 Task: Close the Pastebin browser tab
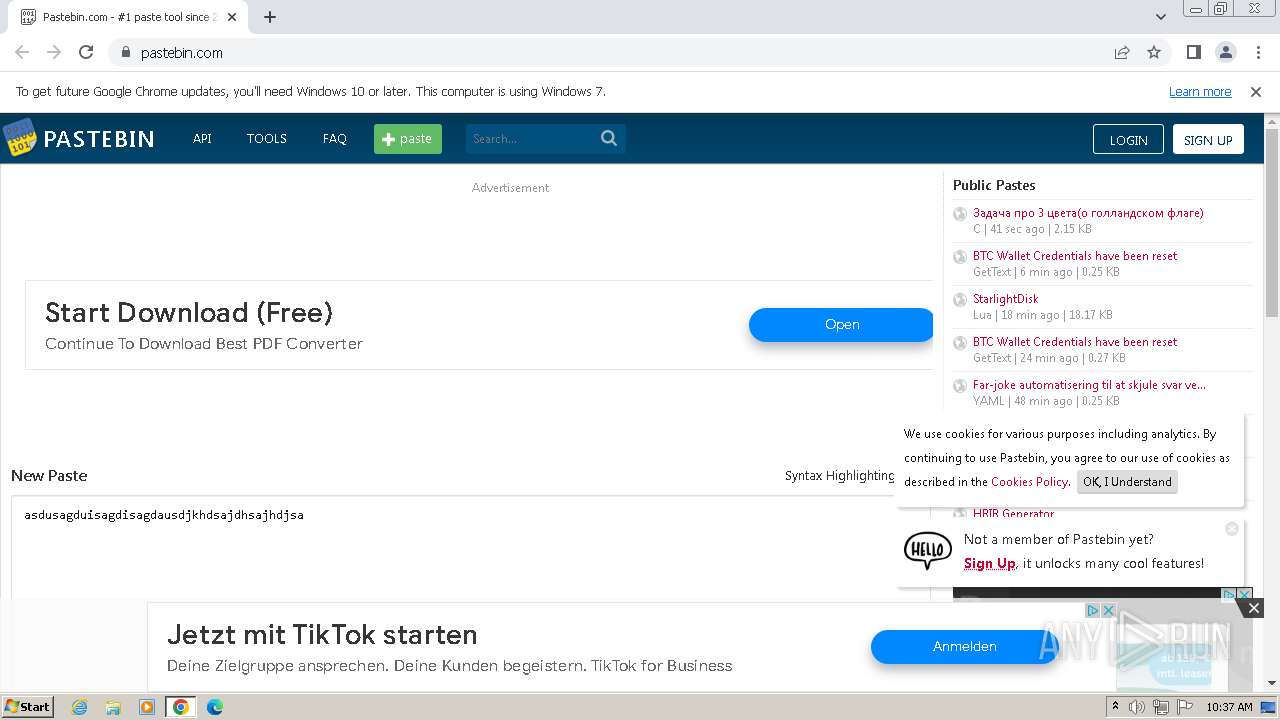point(233,17)
